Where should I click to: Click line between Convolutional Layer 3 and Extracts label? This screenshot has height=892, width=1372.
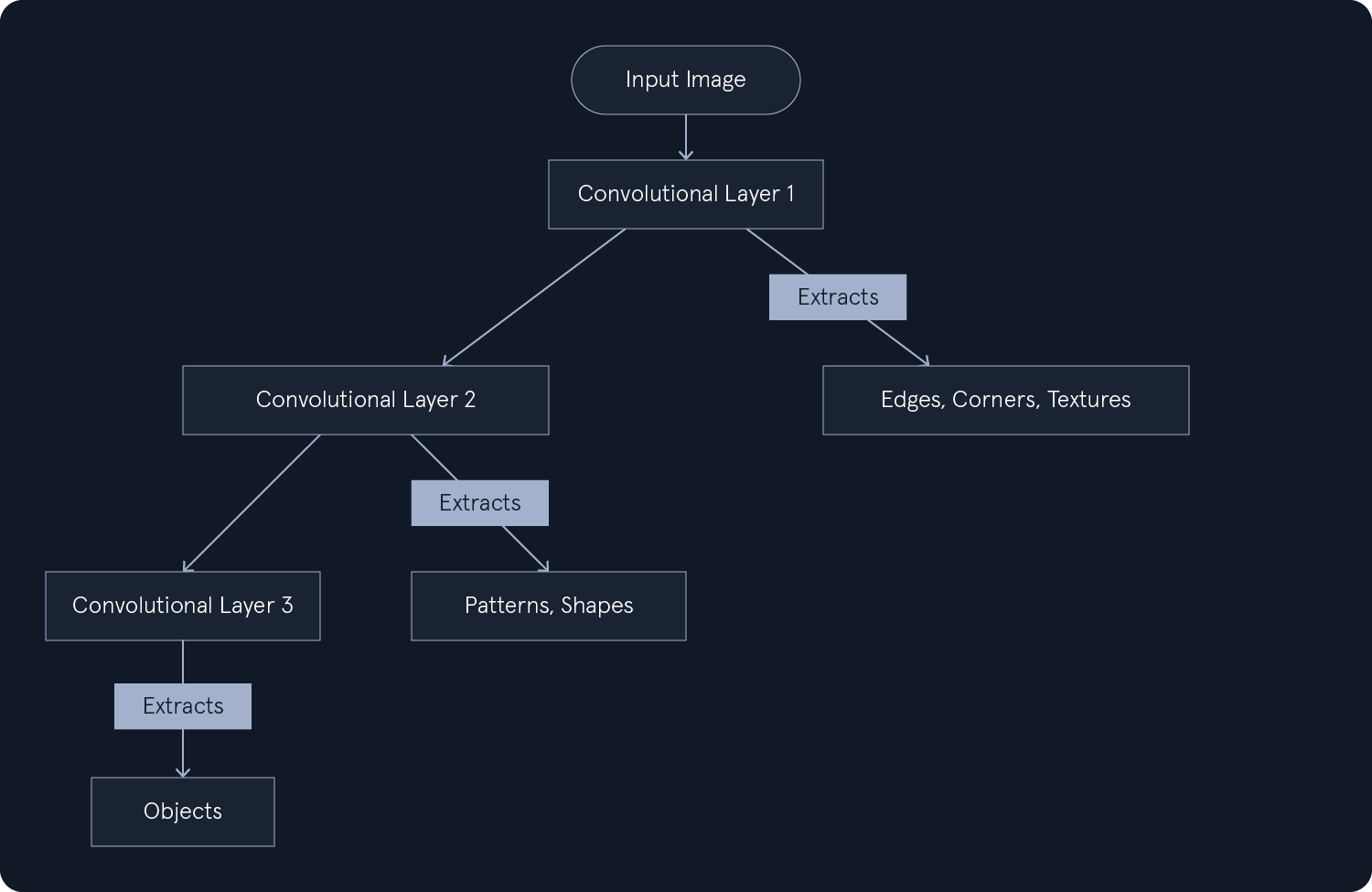182,661
